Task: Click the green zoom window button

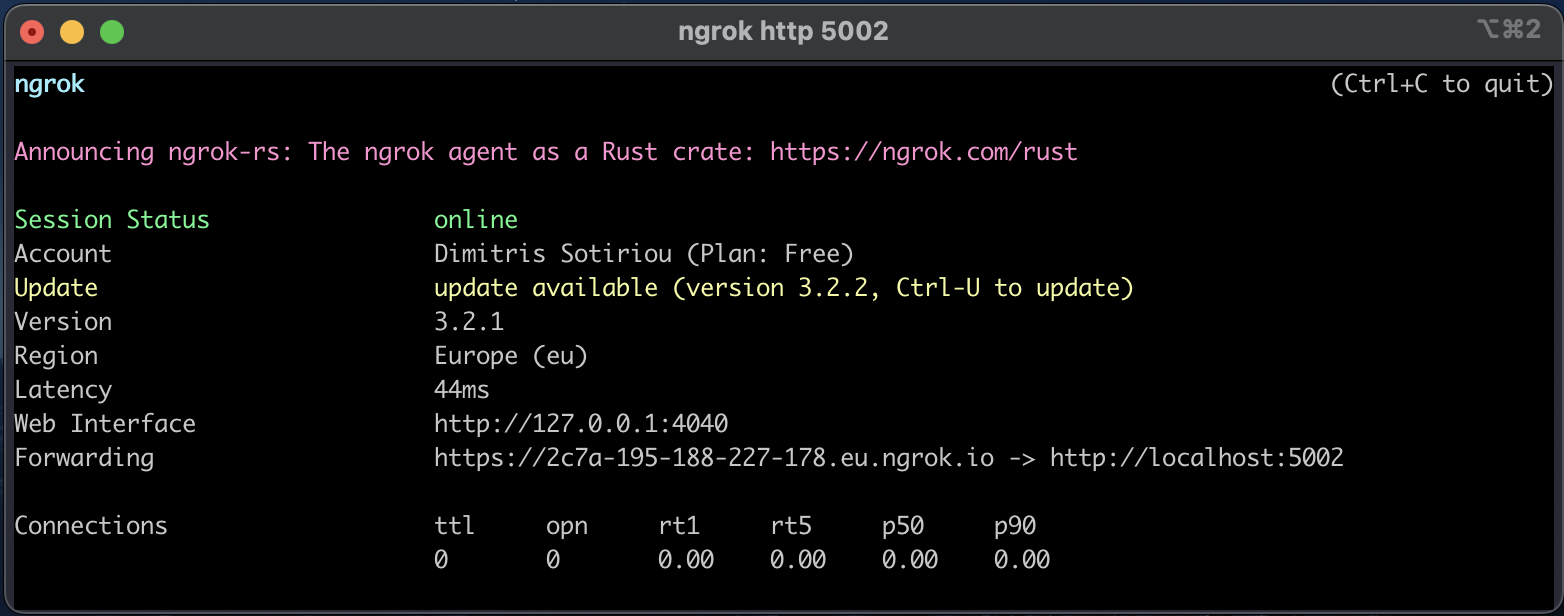Action: coord(112,32)
